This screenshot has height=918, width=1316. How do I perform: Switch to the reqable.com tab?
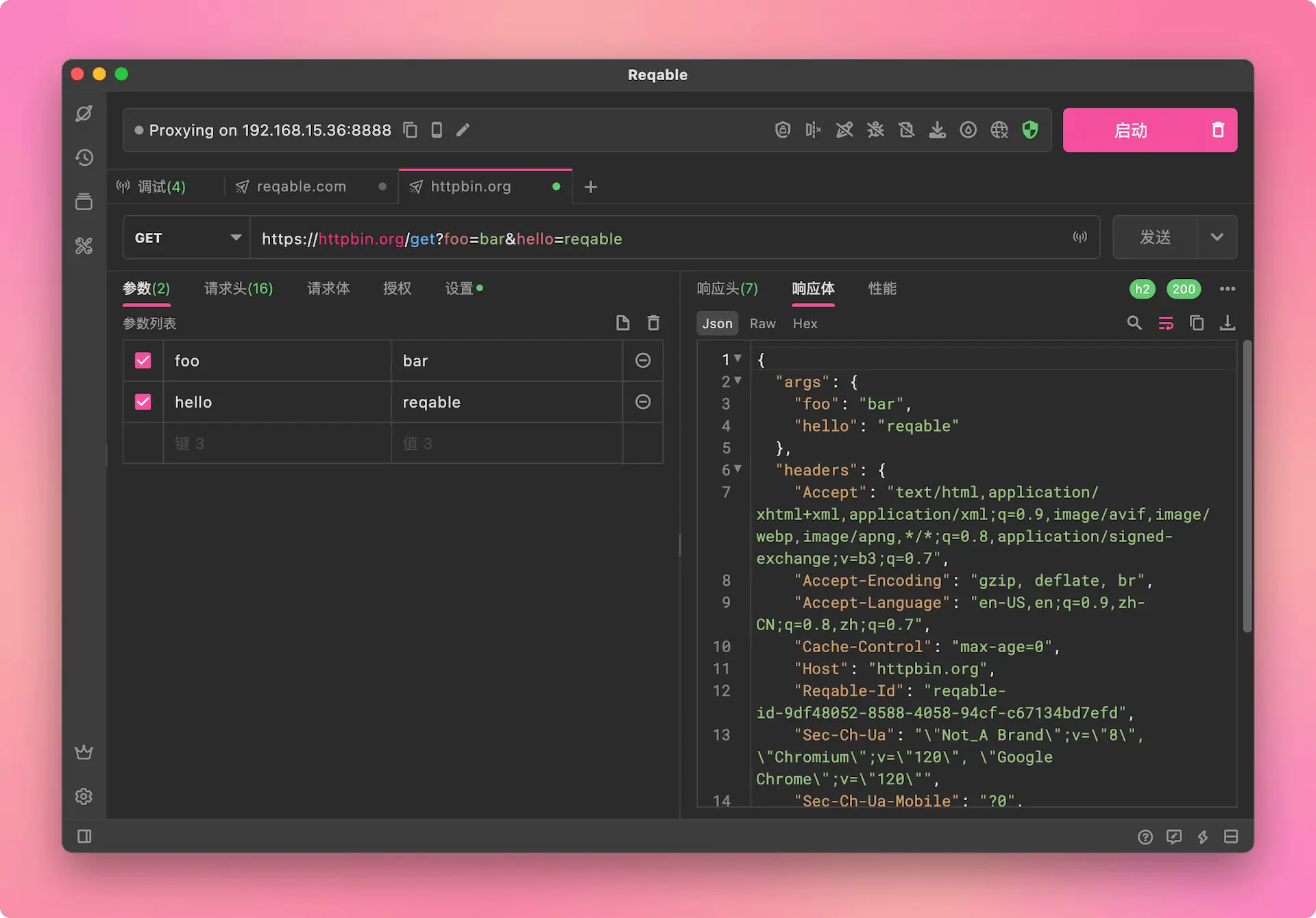click(311, 186)
